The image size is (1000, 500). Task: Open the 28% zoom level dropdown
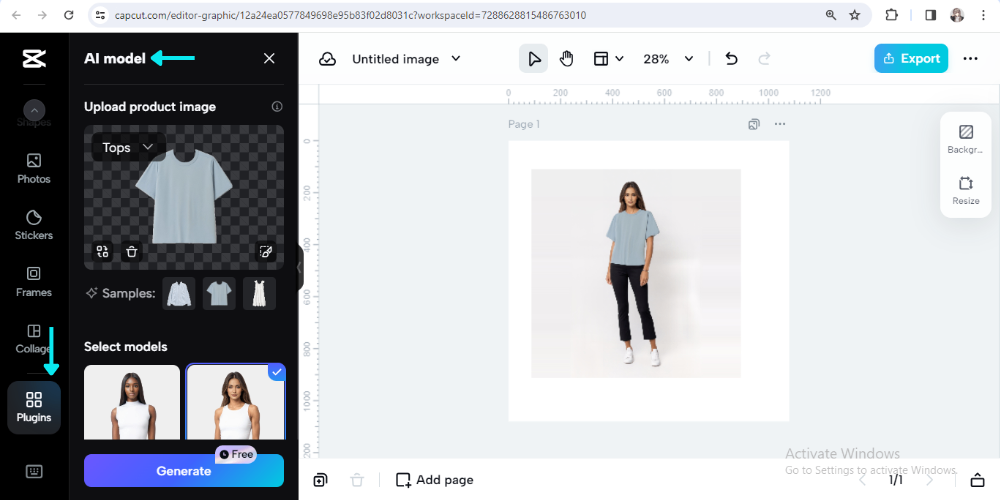click(668, 59)
